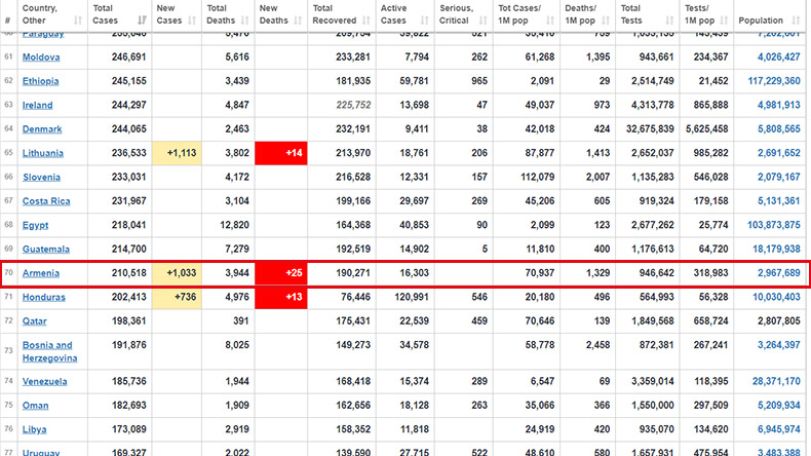Sort by Total Recovered column icon

pyautogui.click(x=367, y=21)
